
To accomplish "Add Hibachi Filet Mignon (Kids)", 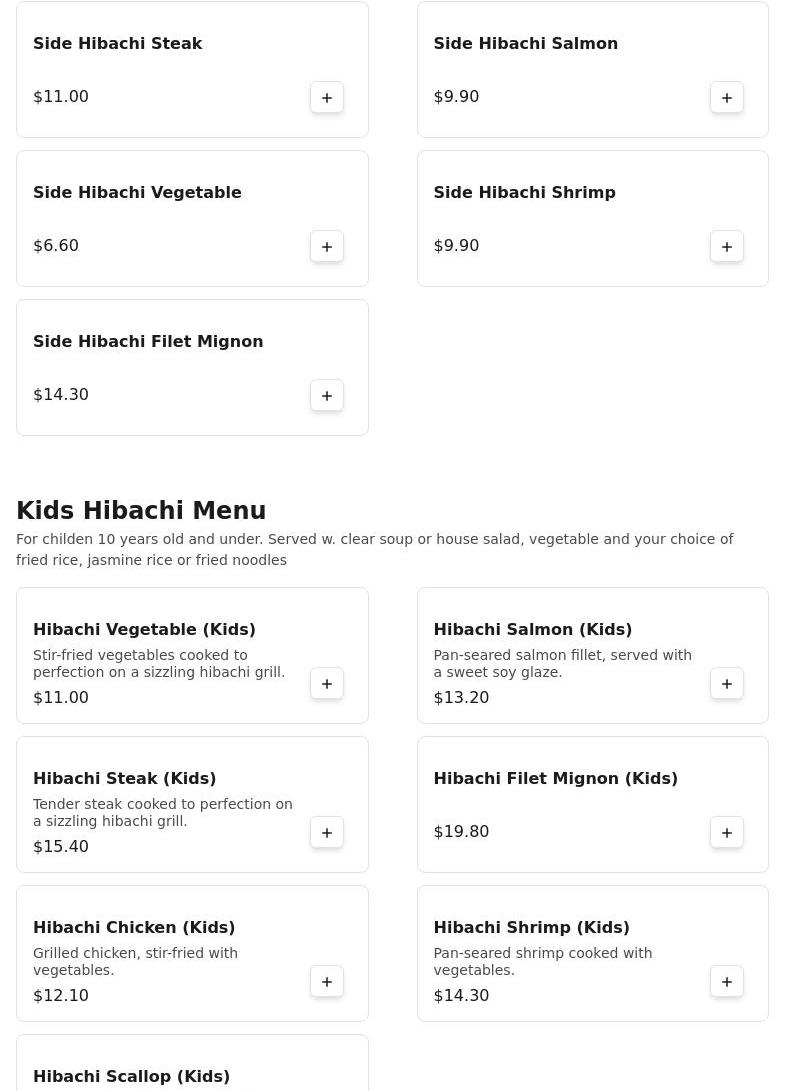I will pos(727,832).
